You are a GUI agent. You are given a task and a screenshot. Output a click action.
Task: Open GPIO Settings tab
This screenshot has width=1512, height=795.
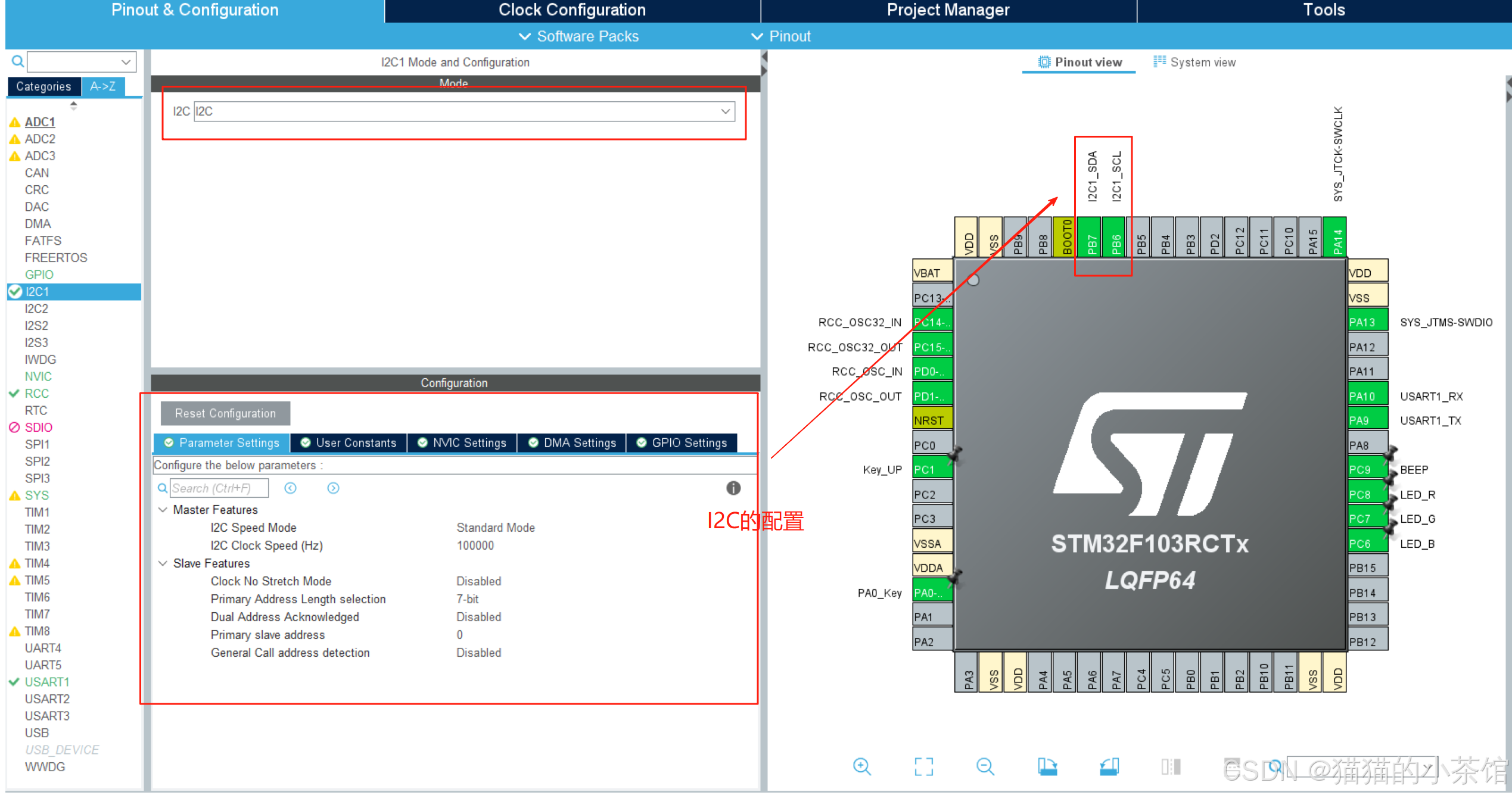point(682,442)
